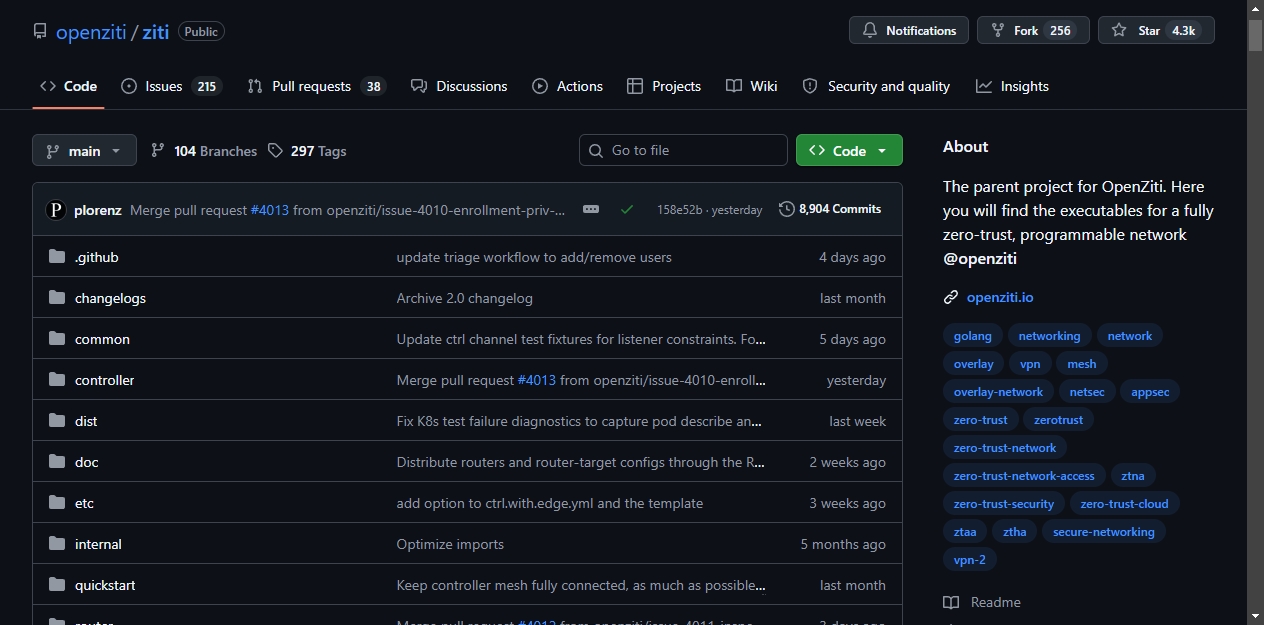Screen dimensions: 1264x625
Task: Open the Insights tab
Action: (x=1013, y=86)
